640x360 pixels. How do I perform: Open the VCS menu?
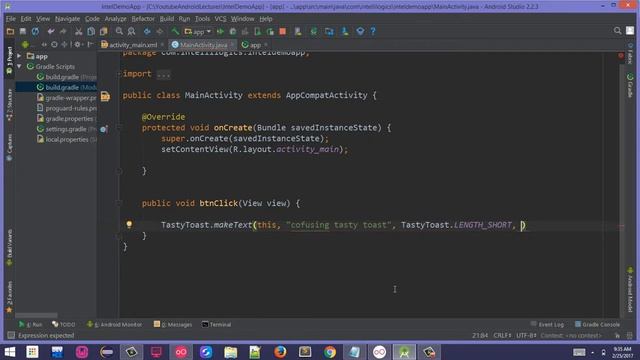tap(220, 19)
